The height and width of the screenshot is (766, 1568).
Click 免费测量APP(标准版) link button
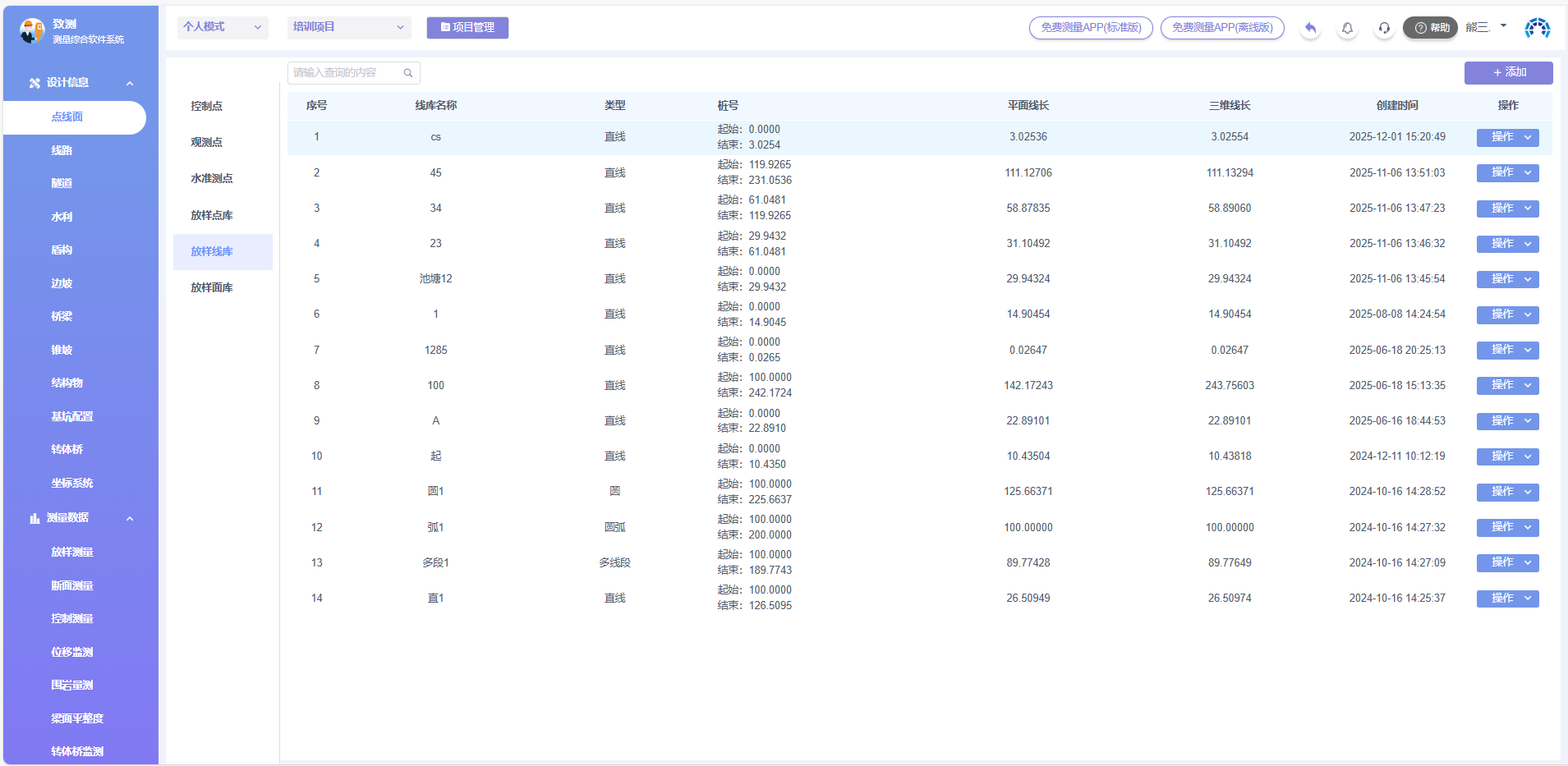(x=1091, y=28)
